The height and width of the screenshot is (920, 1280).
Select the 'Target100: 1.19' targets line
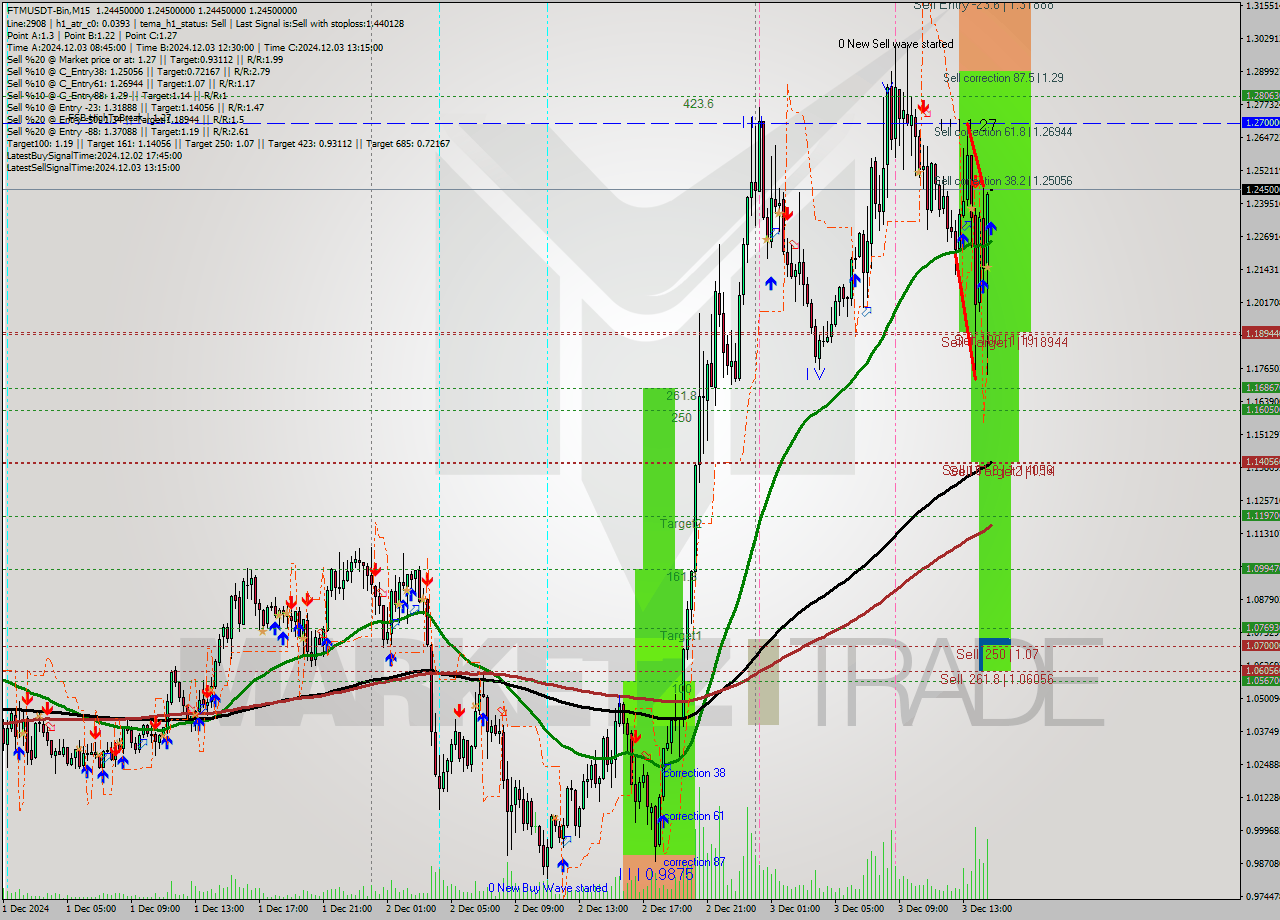(228, 143)
